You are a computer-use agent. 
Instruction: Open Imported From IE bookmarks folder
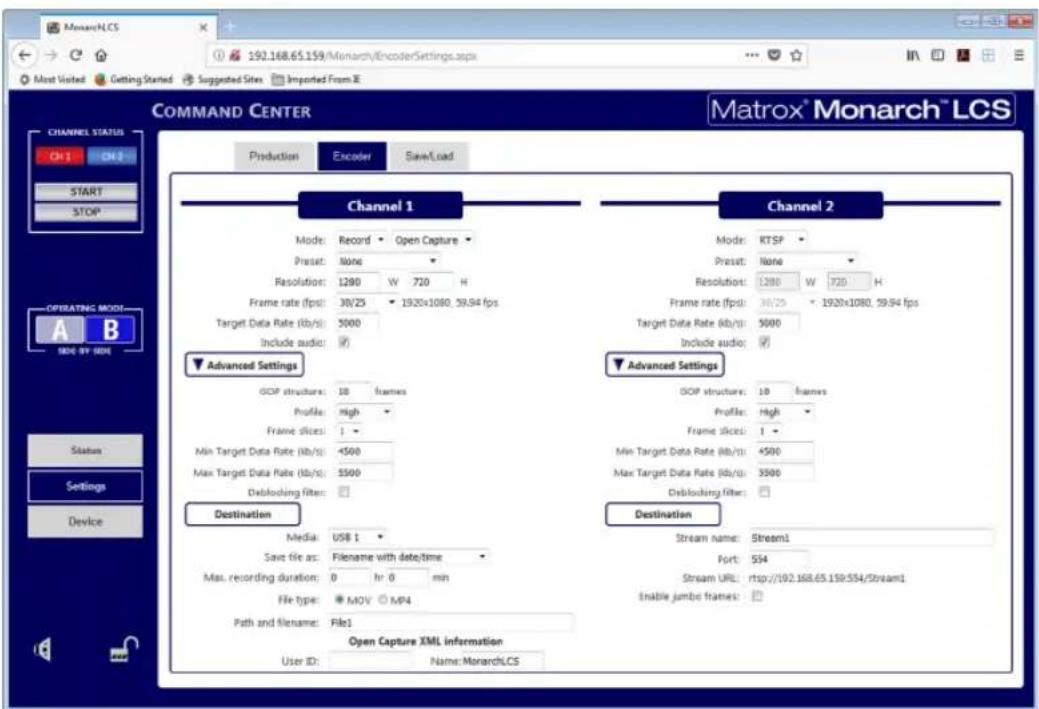[316, 80]
